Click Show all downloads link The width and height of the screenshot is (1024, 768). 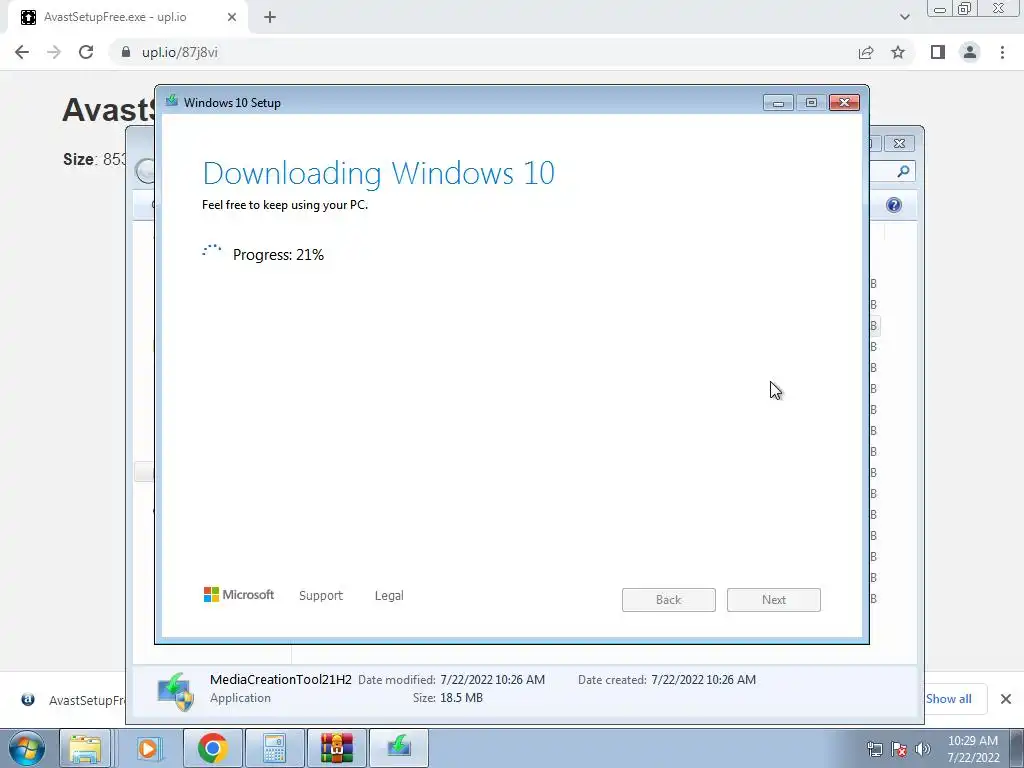tap(948, 699)
